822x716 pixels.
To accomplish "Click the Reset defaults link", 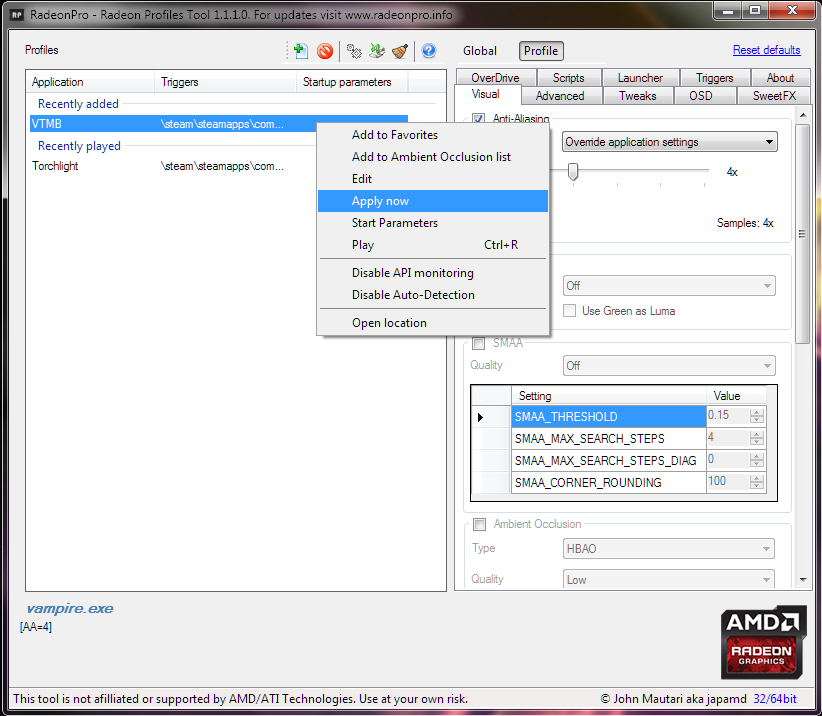I will click(766, 50).
